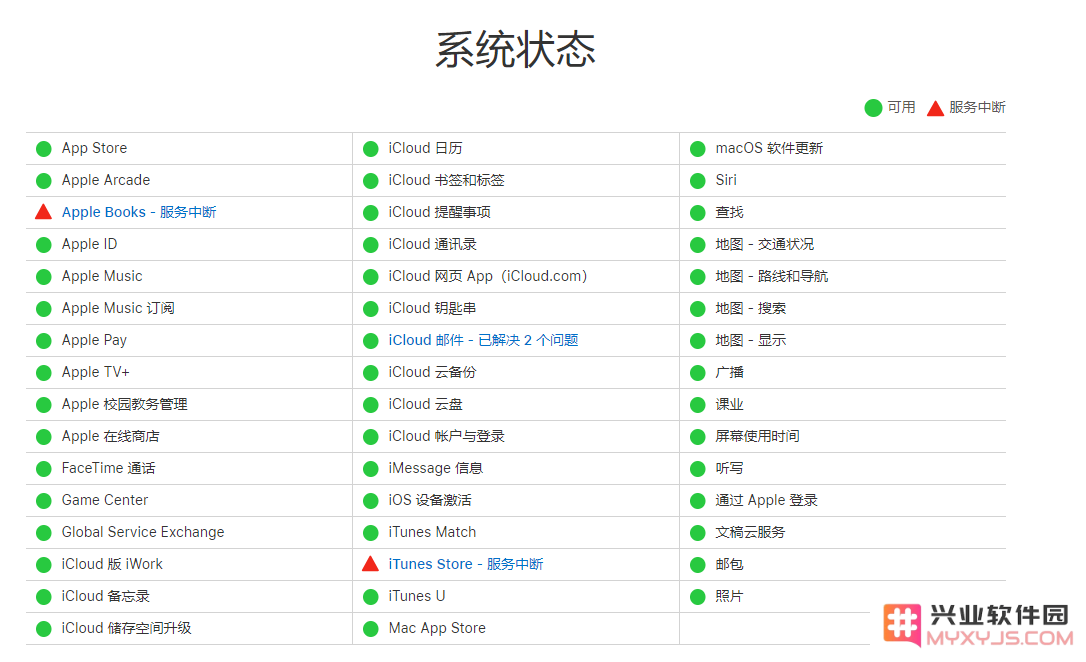Select the Apple Pay row text

94,340
